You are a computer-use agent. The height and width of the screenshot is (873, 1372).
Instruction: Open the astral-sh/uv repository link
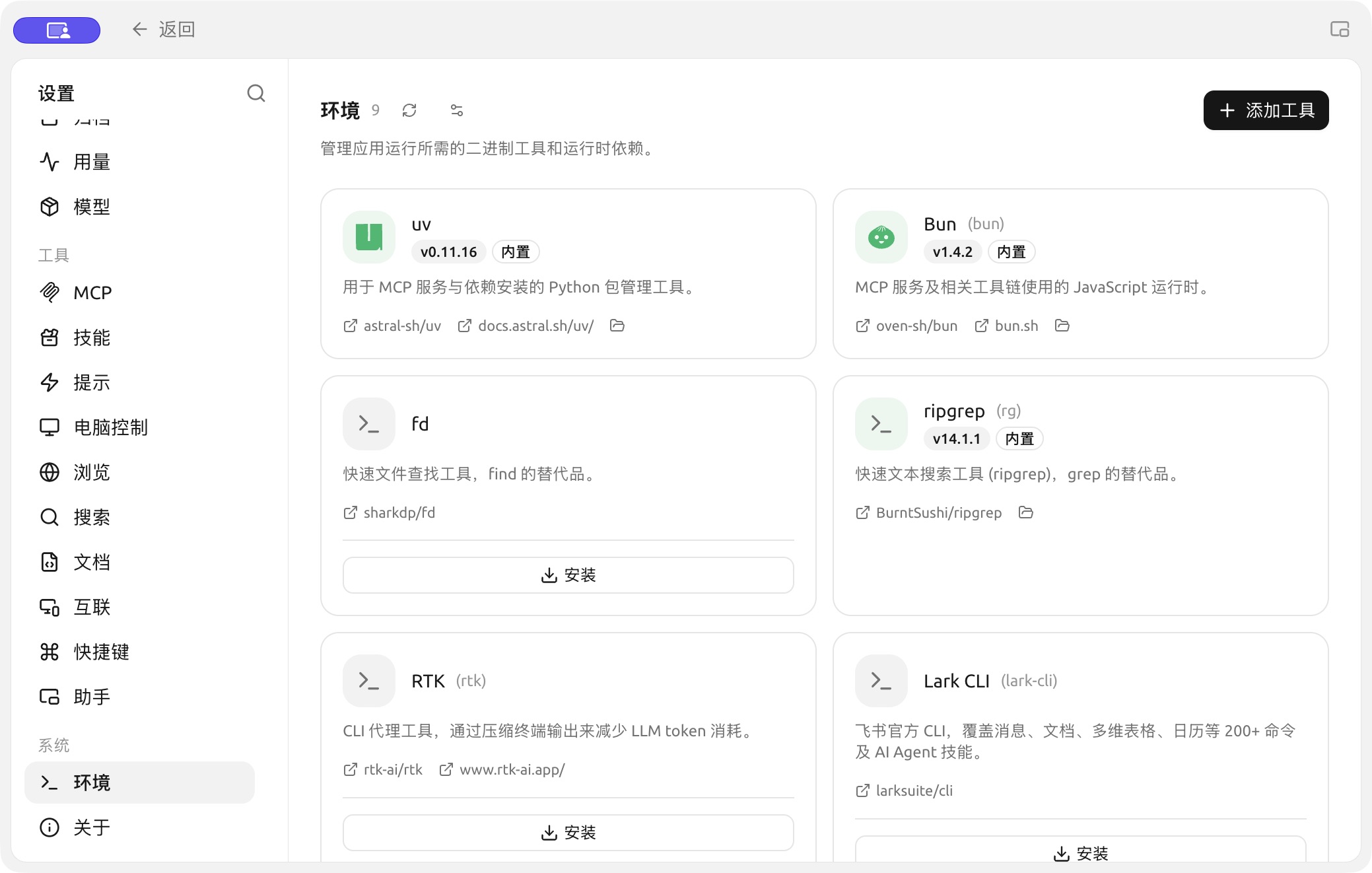[392, 326]
